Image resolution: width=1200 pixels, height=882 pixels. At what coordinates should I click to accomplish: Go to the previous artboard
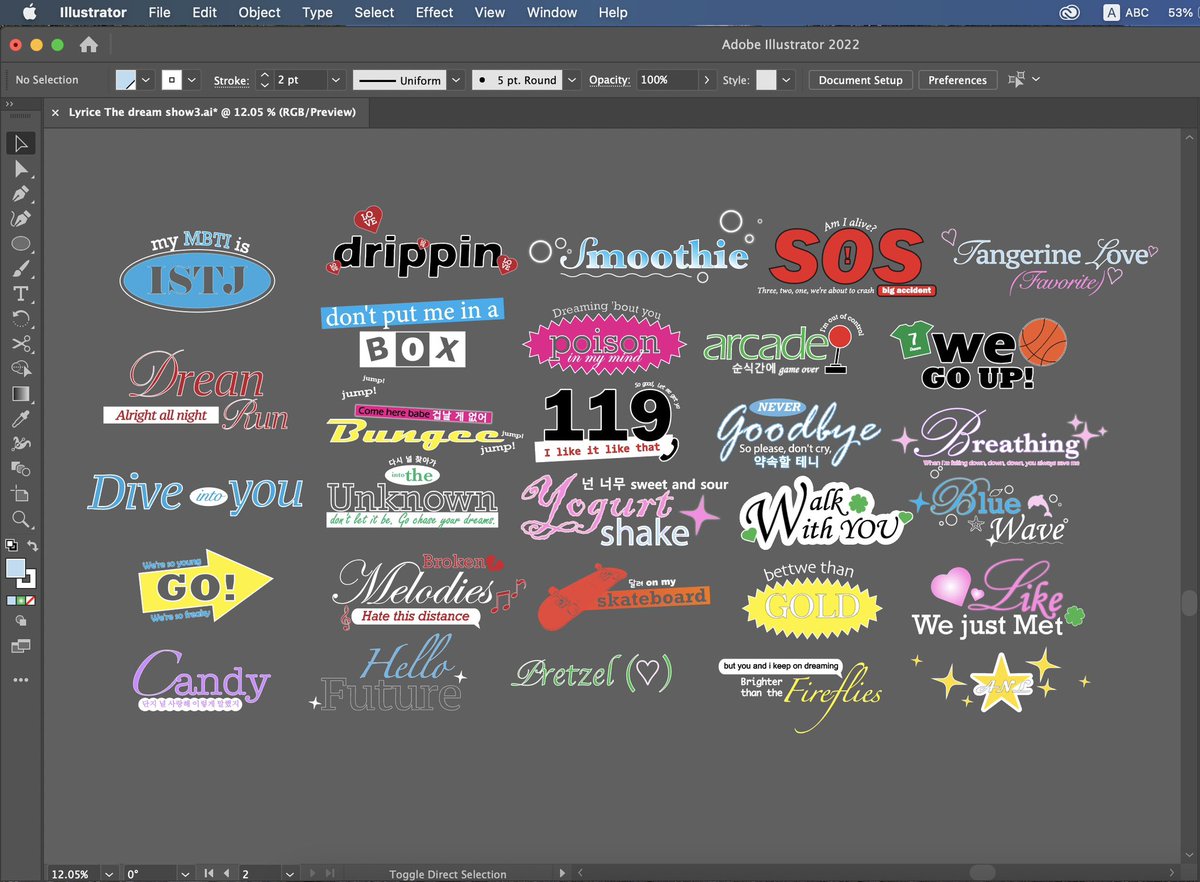227,873
